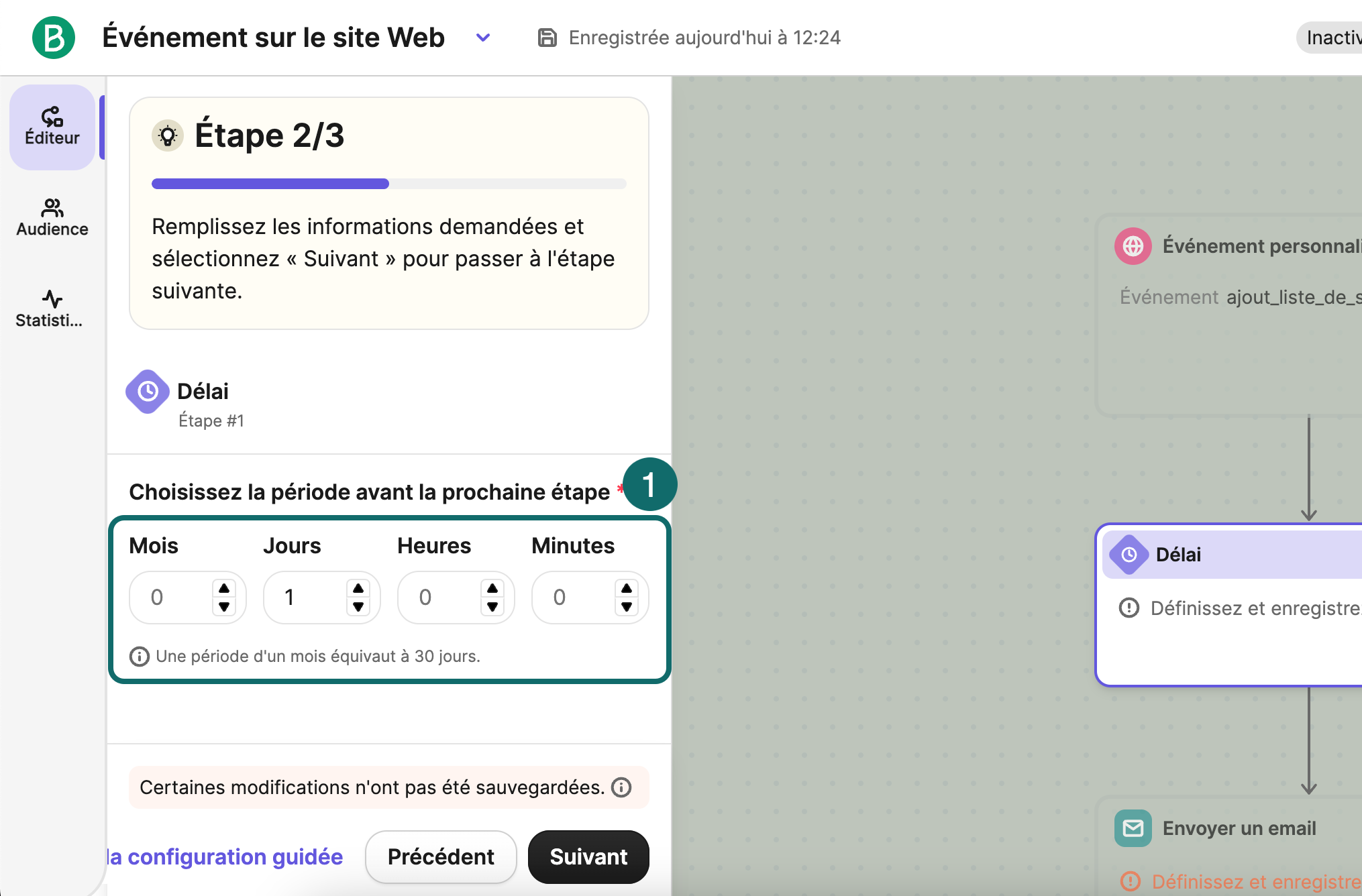Screen dimensions: 1362x896
Task: Click the Jours number field
Action: pos(322,598)
